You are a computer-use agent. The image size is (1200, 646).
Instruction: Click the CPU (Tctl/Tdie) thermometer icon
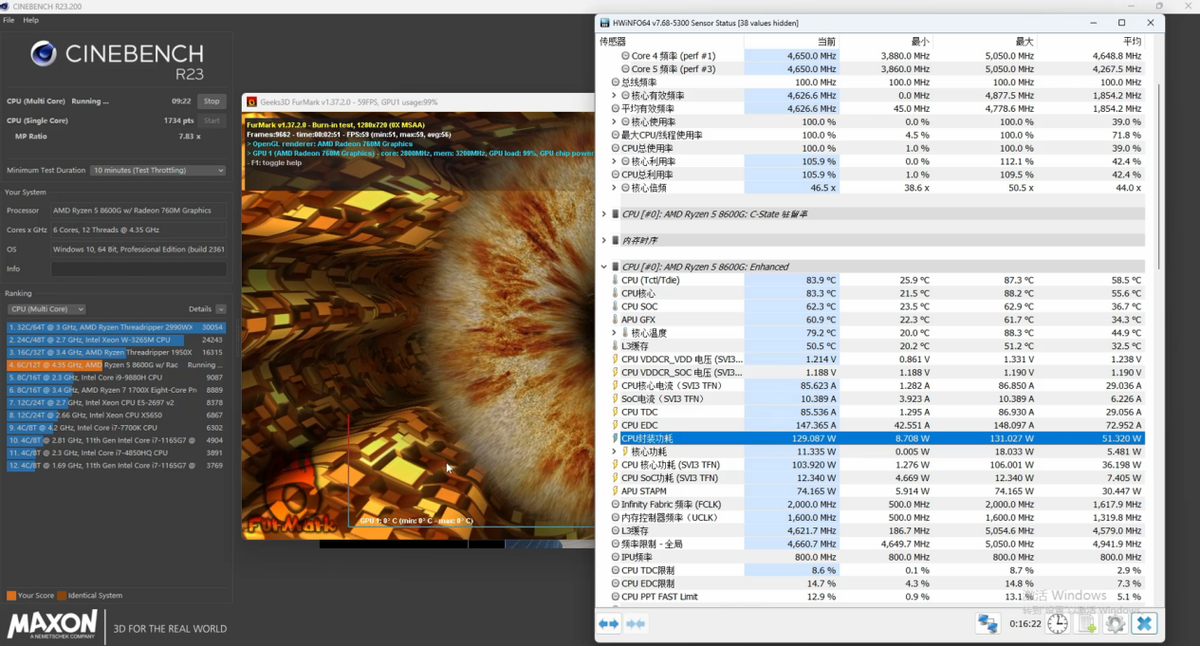tap(614, 281)
